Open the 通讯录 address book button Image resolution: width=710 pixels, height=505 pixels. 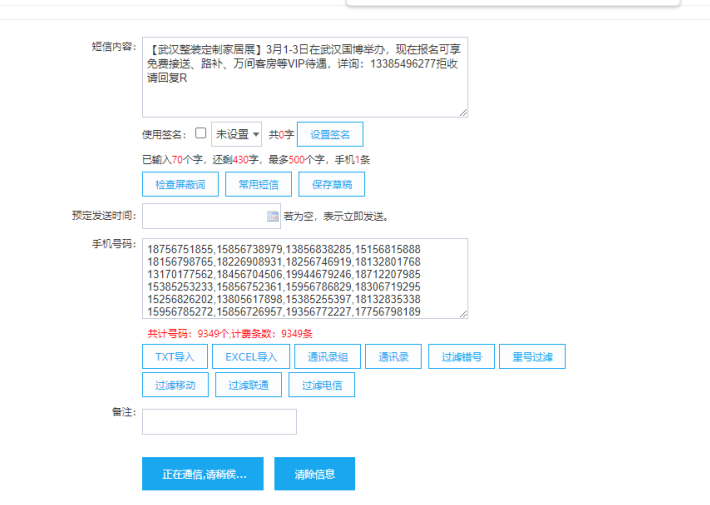click(393, 357)
